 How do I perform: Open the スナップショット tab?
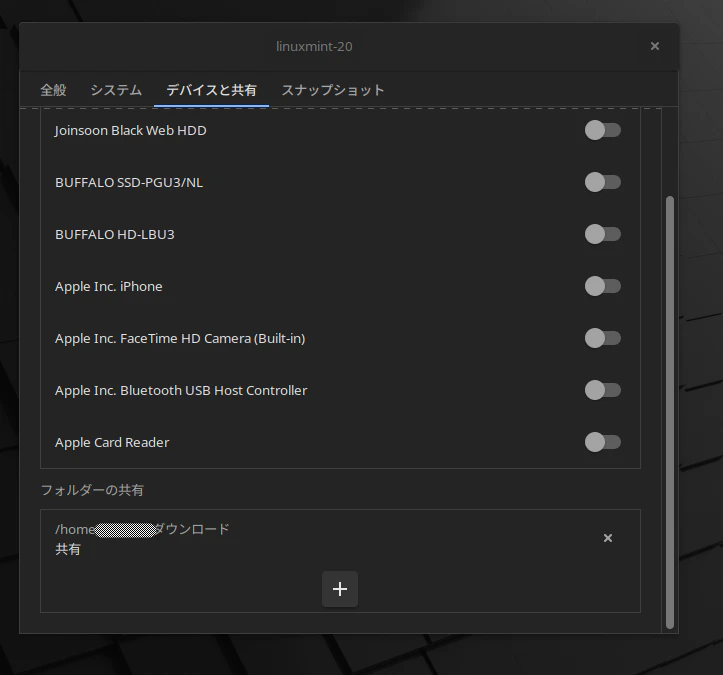coord(333,90)
